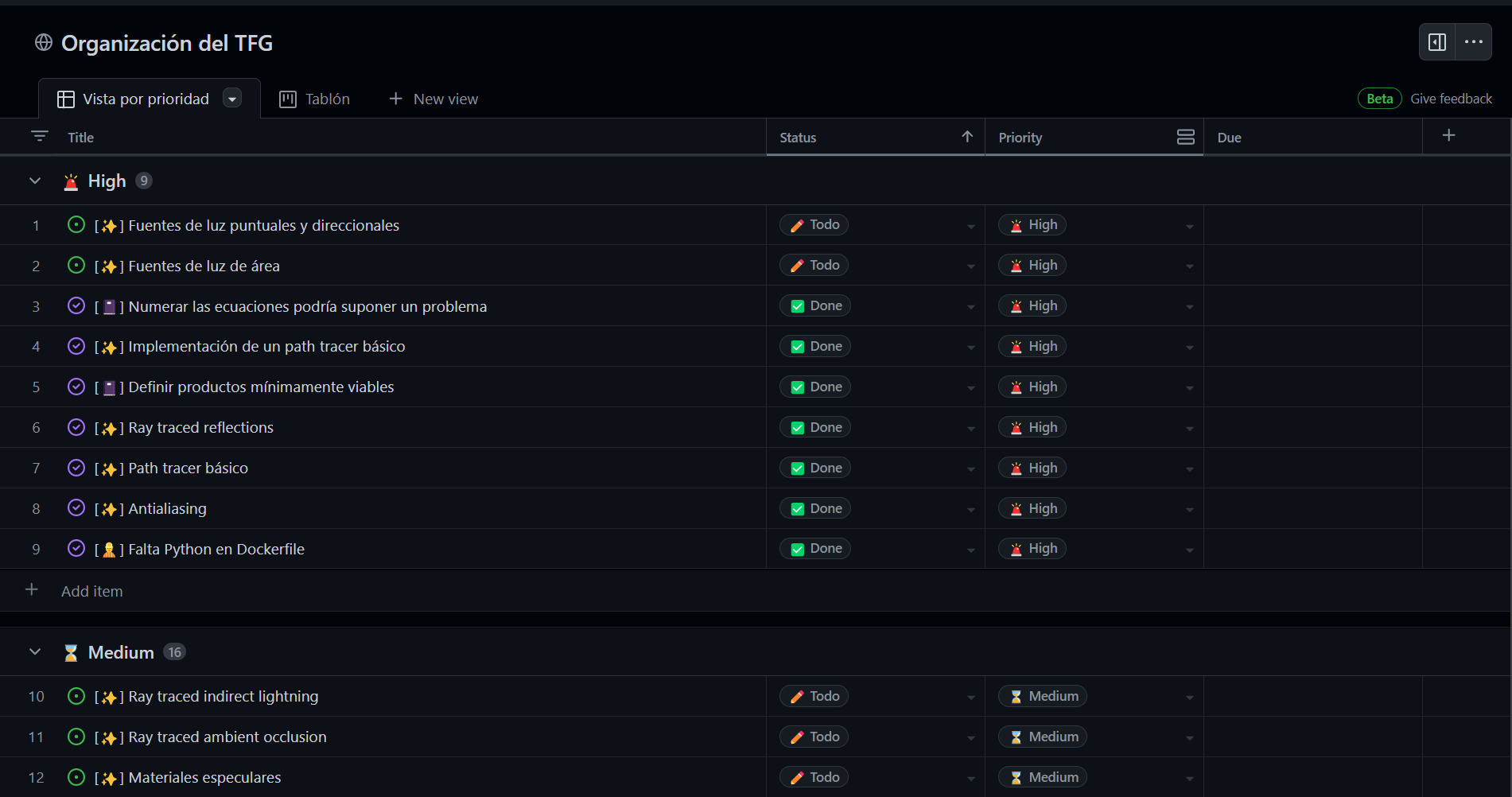The height and width of the screenshot is (797, 1512).
Task: Open Status dropdown for Fuentes de luz de área
Action: [970, 266]
